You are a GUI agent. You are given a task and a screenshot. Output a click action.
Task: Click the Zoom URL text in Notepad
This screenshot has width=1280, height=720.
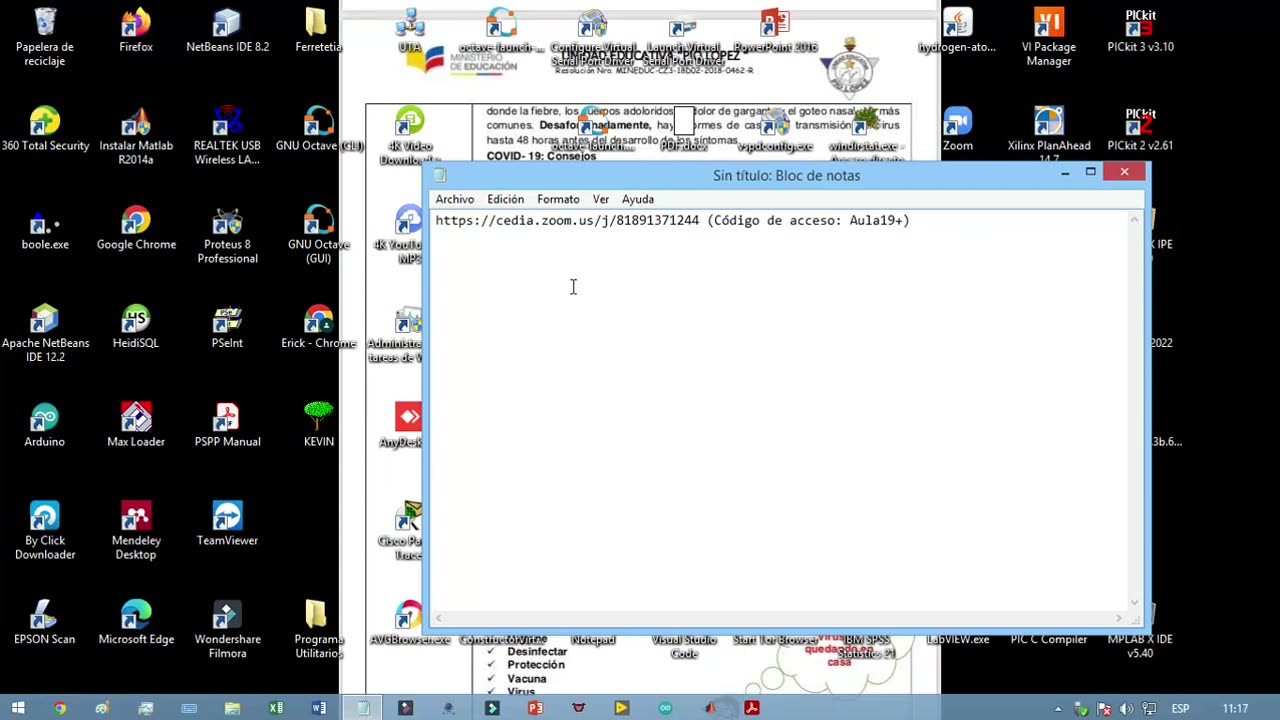(567, 220)
